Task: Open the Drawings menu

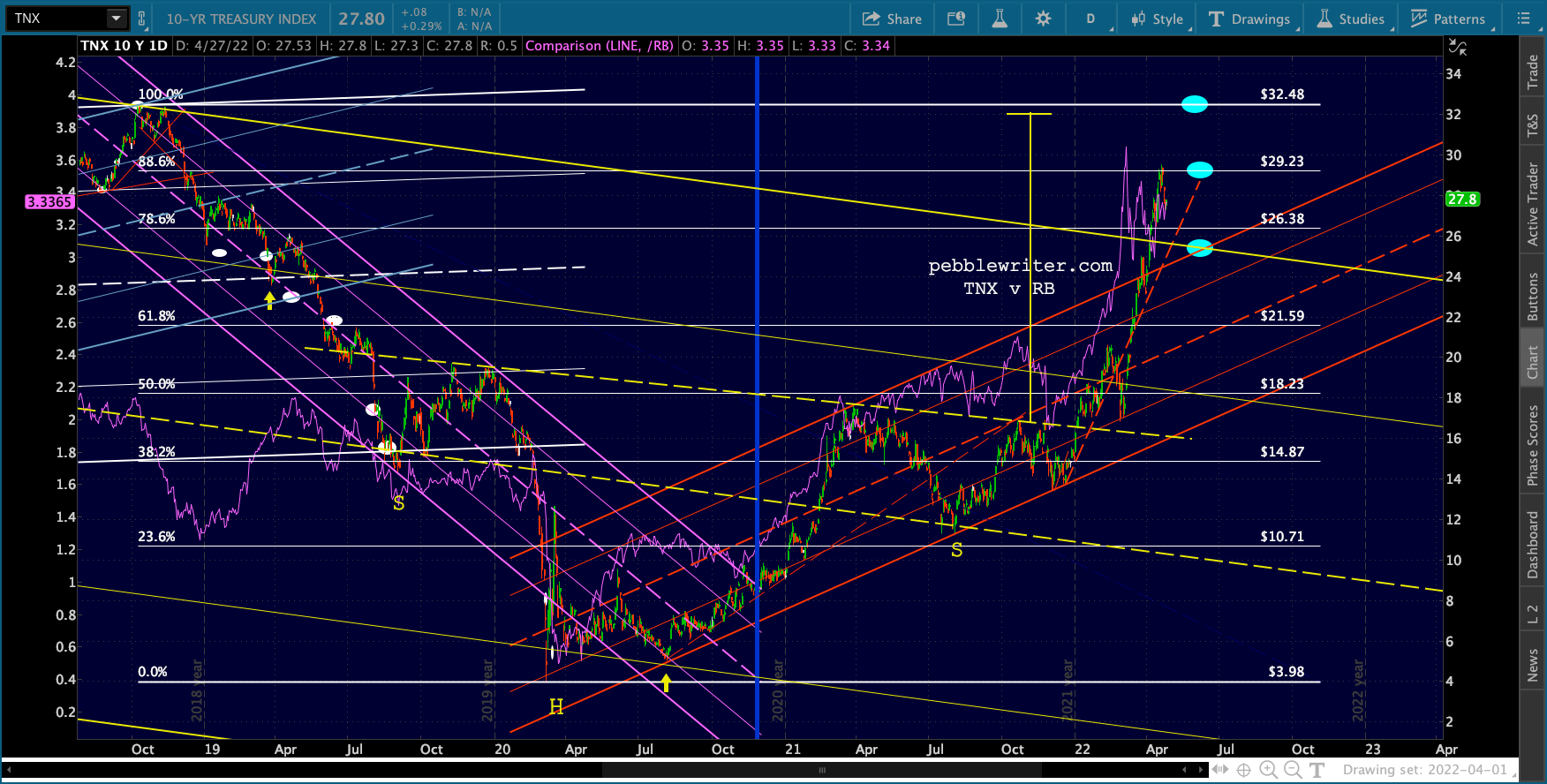Action: click(x=1249, y=19)
